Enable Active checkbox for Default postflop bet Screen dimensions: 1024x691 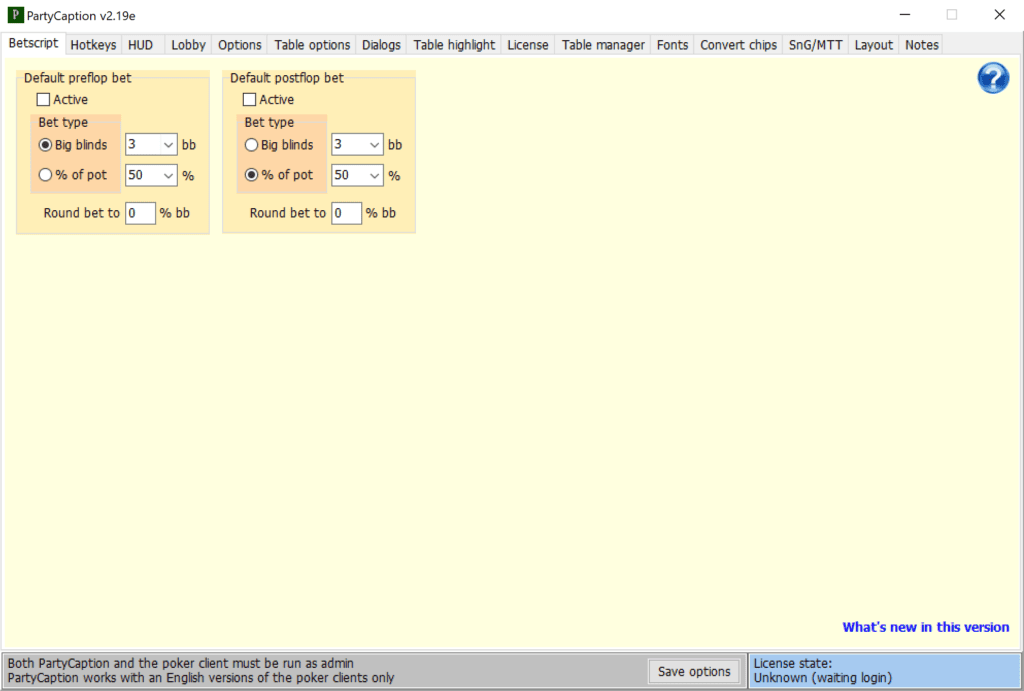tap(249, 99)
